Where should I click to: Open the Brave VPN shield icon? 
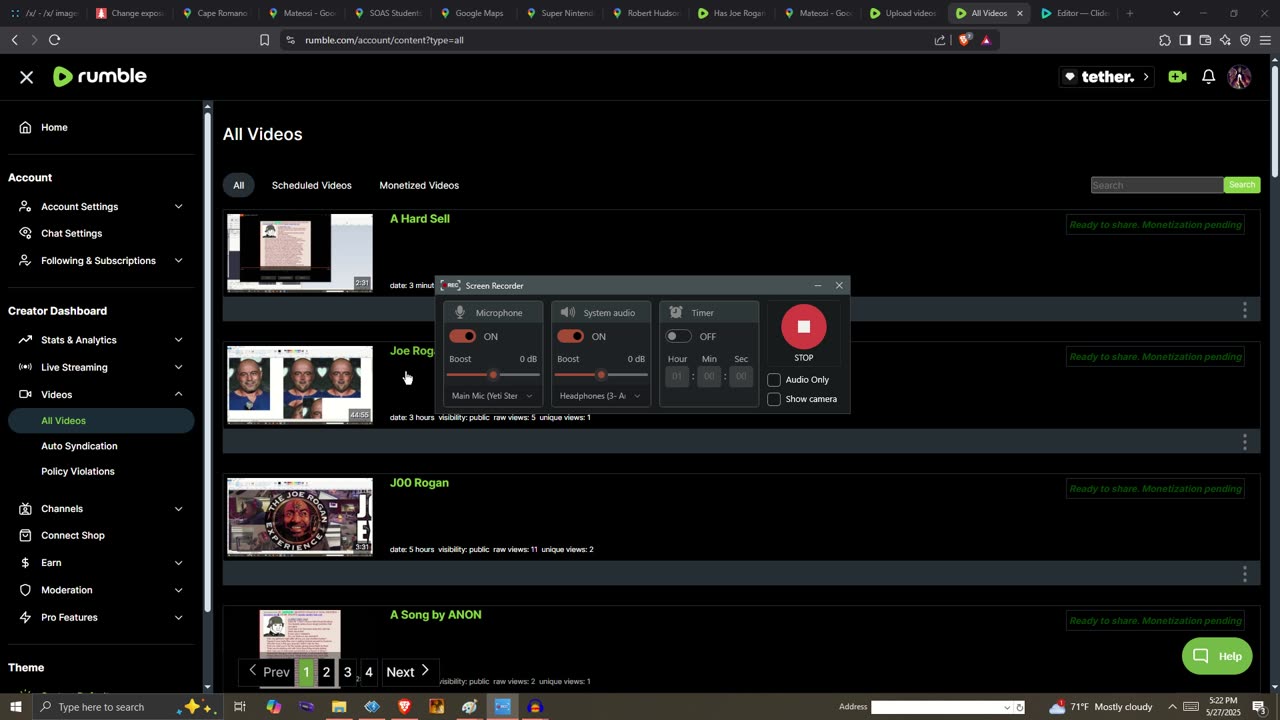pos(1245,40)
